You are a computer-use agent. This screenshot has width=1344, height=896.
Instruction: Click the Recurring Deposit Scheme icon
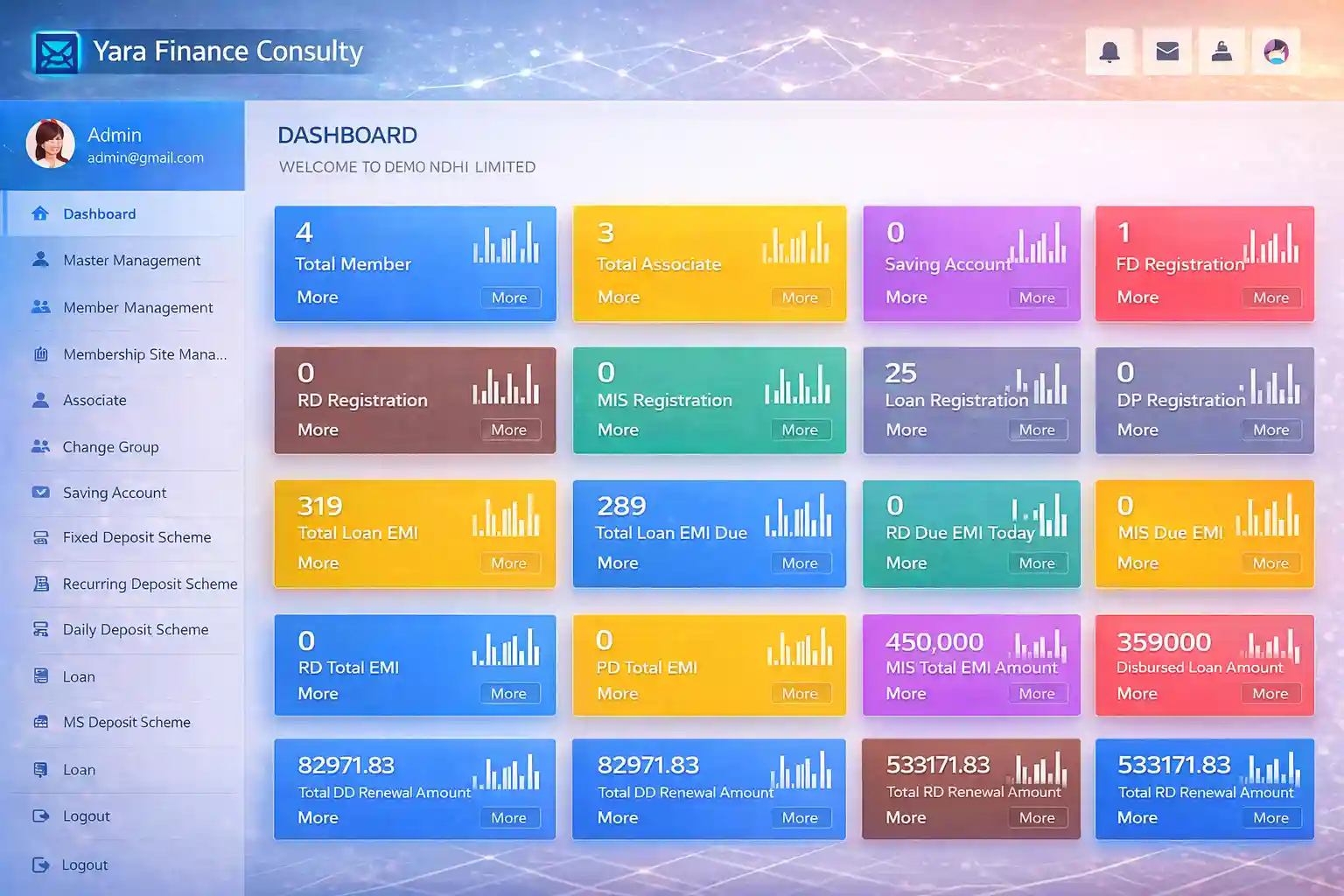coord(40,584)
